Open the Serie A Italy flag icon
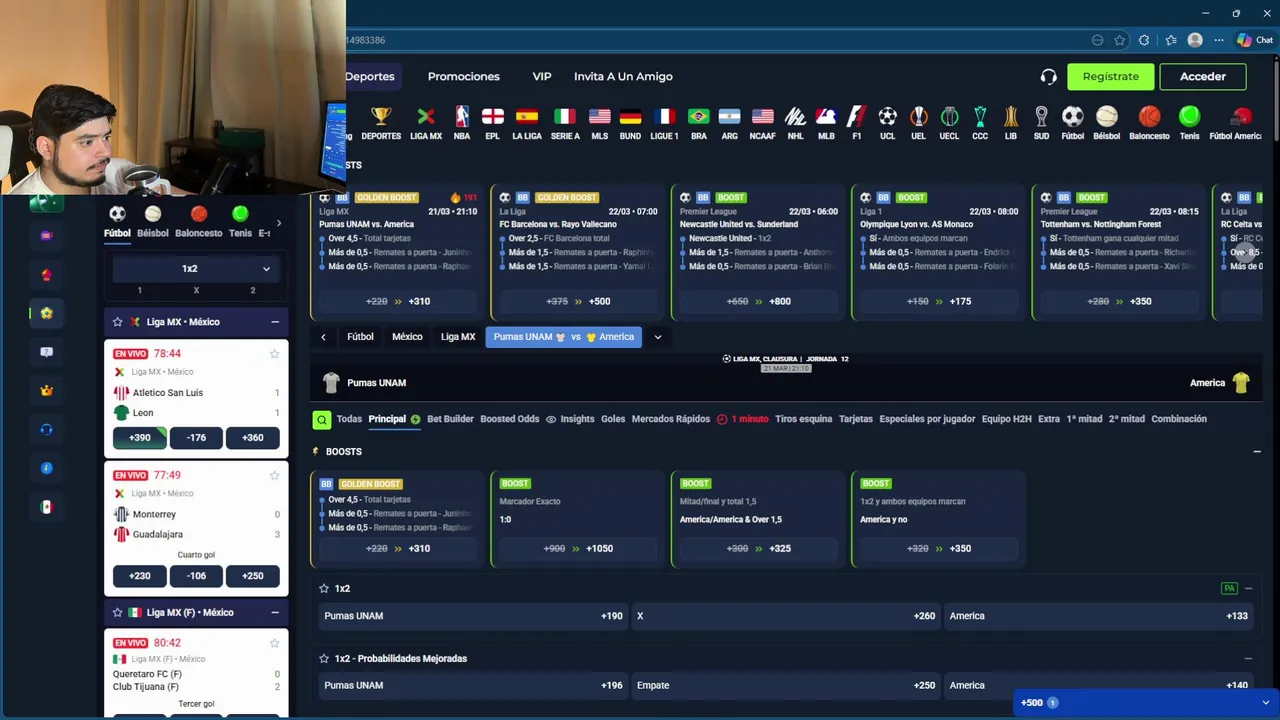The image size is (1280, 720). coord(565,117)
